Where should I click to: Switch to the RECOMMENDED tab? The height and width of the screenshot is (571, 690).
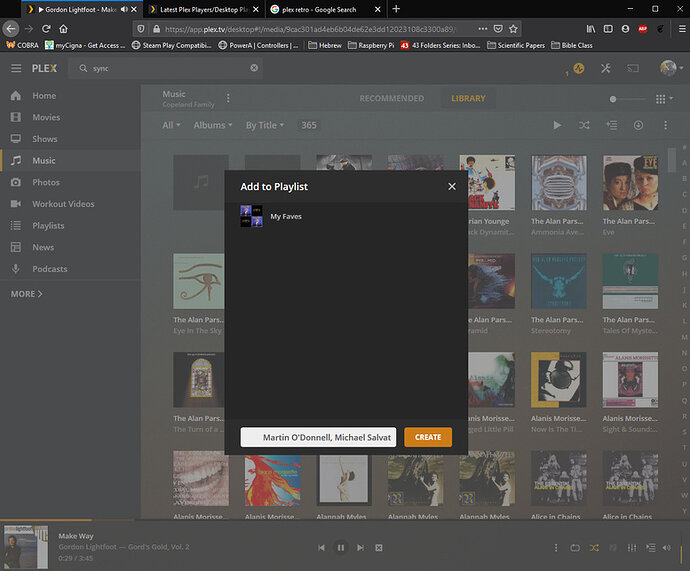392,99
